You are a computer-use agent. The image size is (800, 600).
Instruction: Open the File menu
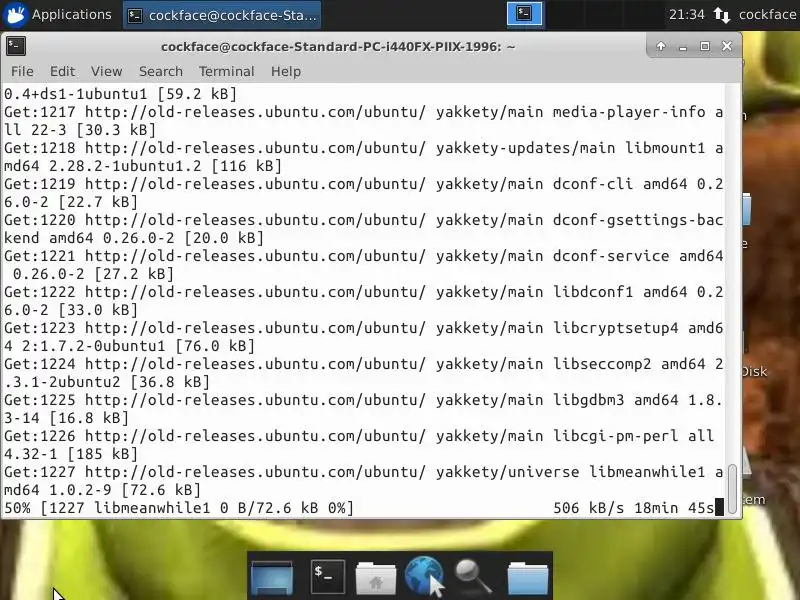[22, 71]
